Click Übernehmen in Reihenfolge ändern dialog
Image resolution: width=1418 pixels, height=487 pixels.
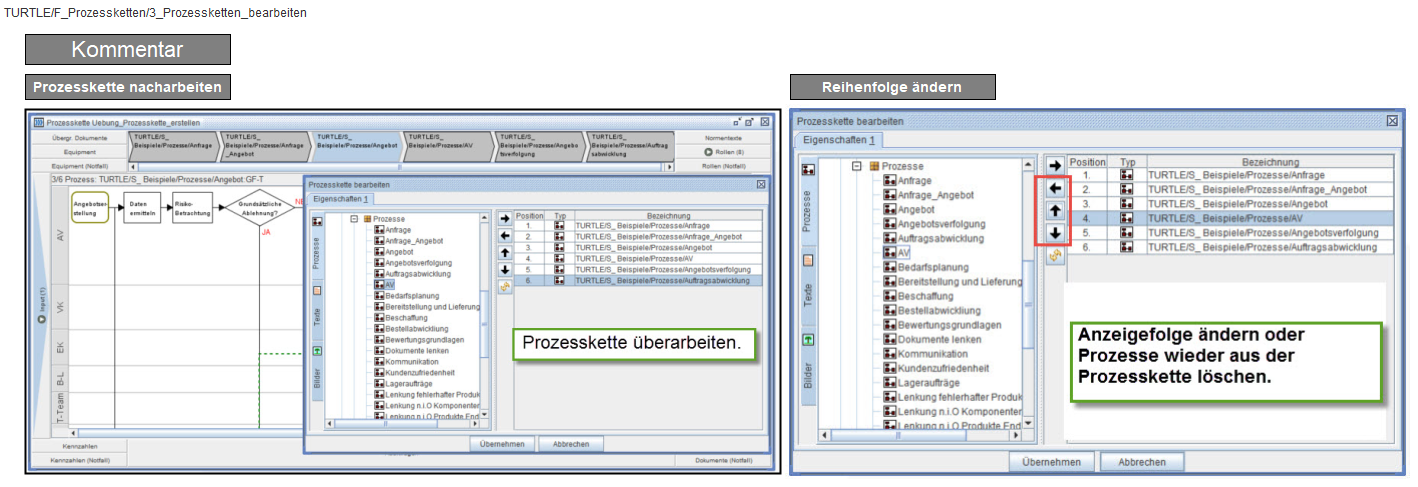pos(1052,462)
